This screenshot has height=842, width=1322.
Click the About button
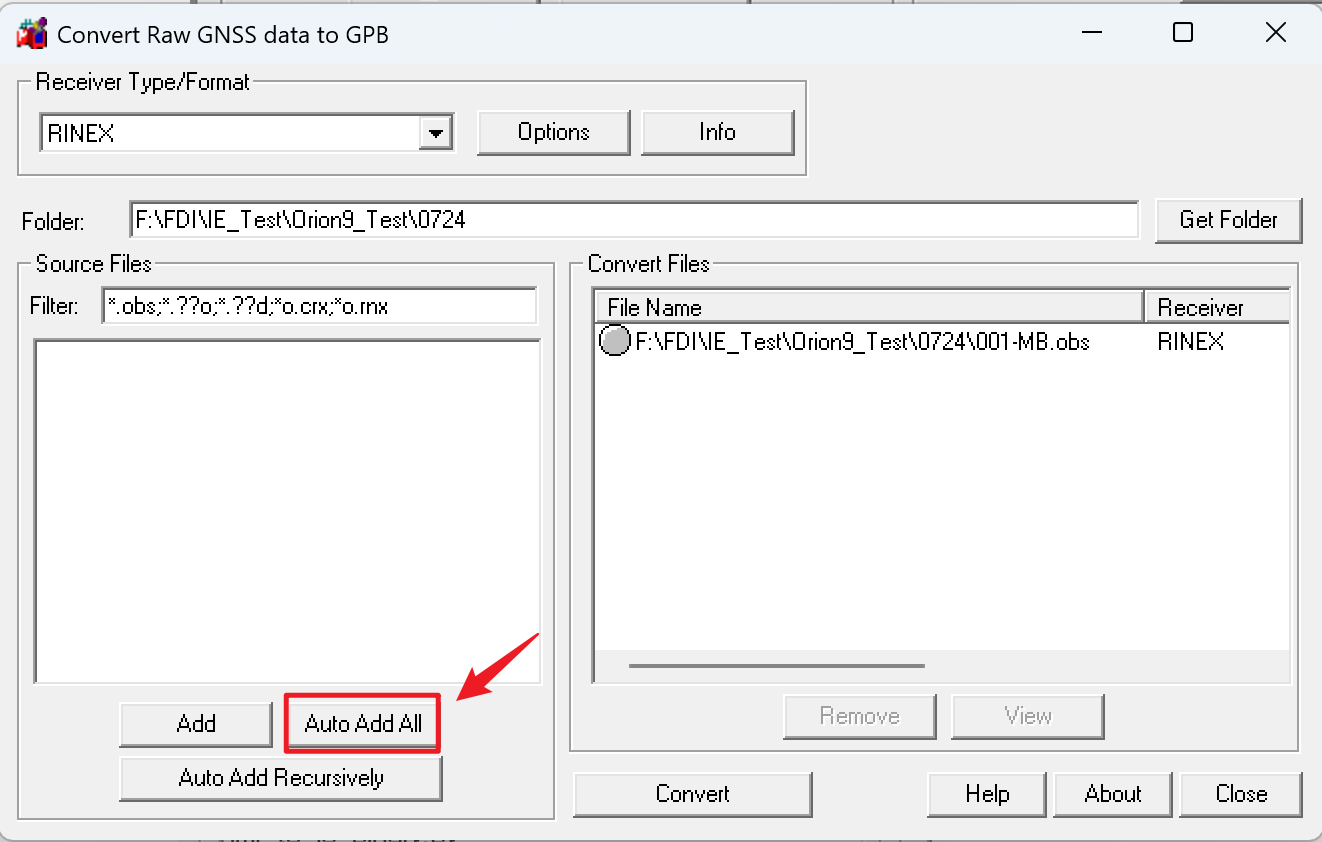coord(1113,794)
